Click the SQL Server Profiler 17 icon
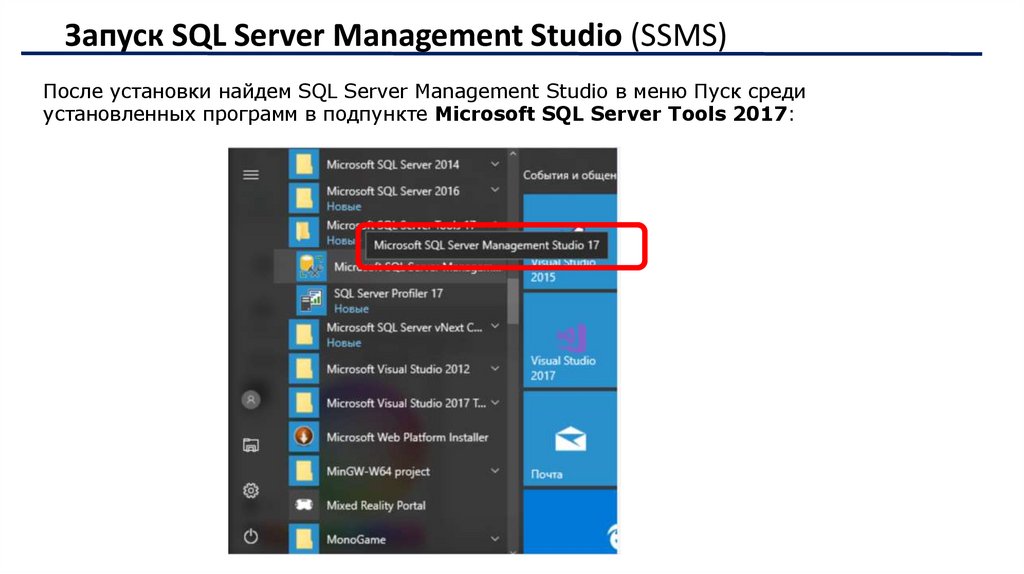The width and height of the screenshot is (1024, 574). (x=312, y=300)
